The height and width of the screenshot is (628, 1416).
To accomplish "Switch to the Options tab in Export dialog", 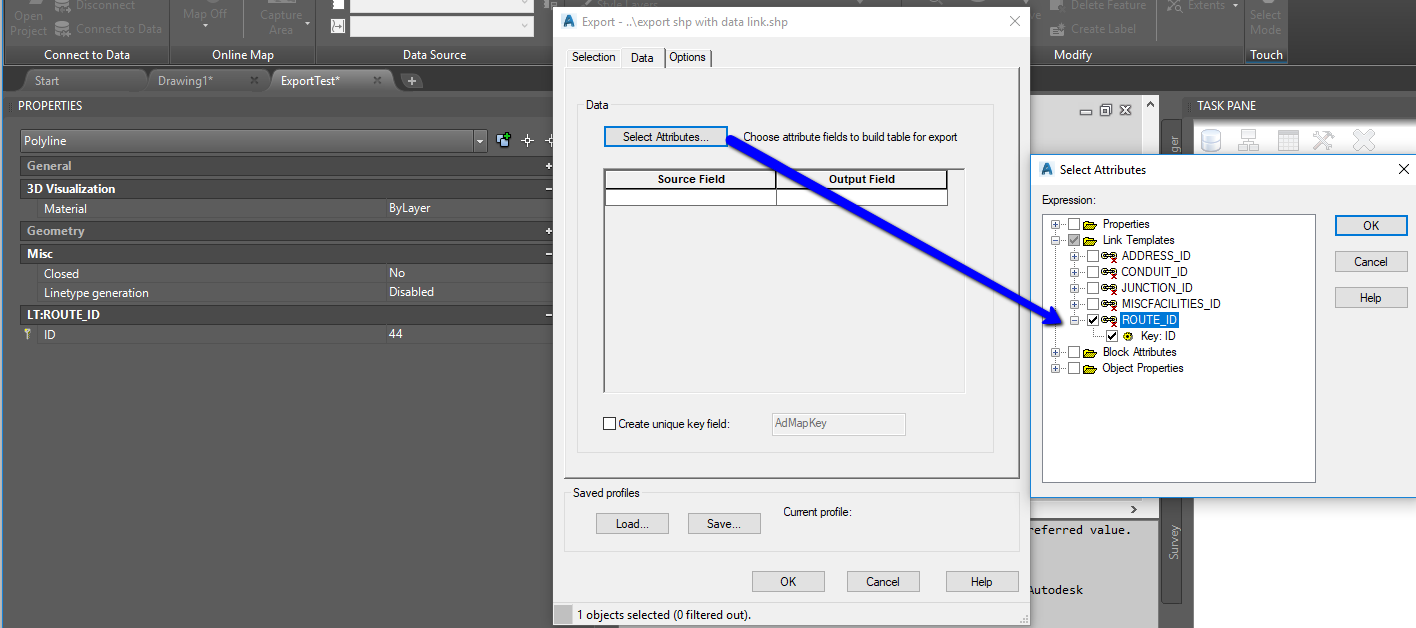I will click(x=688, y=57).
